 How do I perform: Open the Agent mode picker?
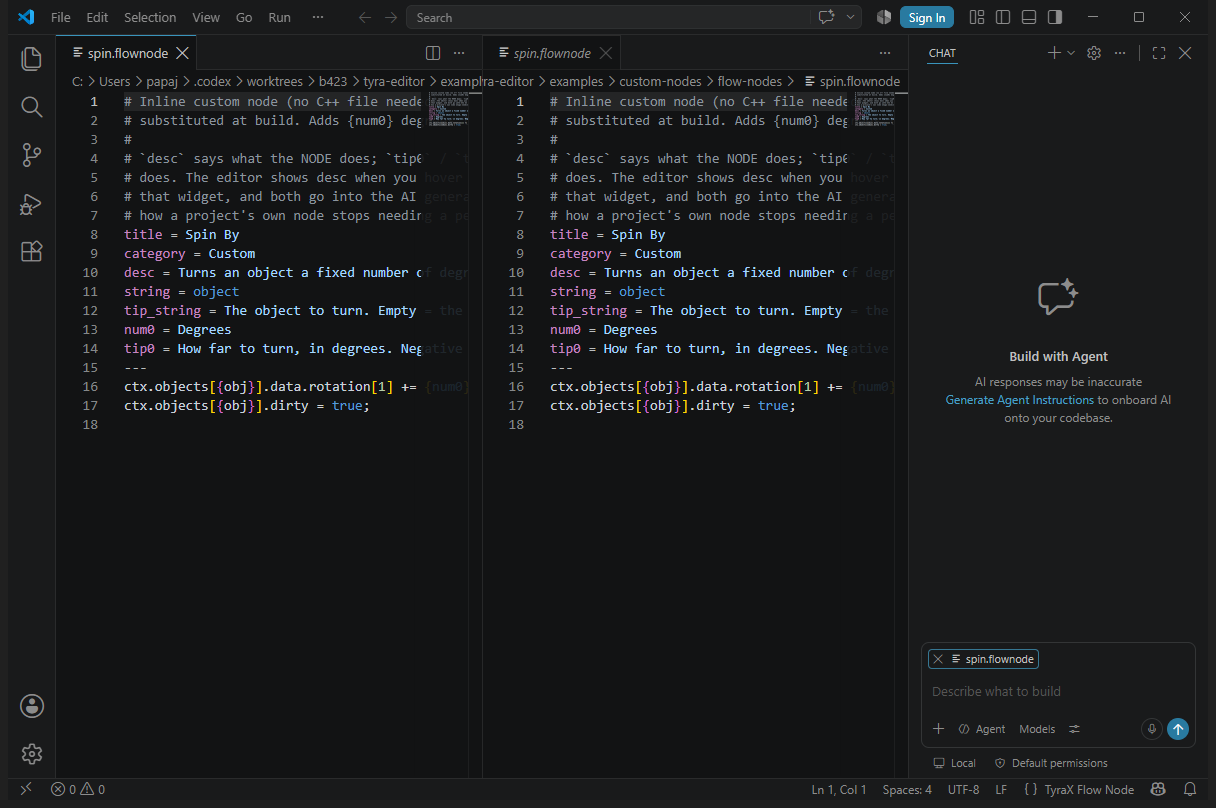(982, 729)
